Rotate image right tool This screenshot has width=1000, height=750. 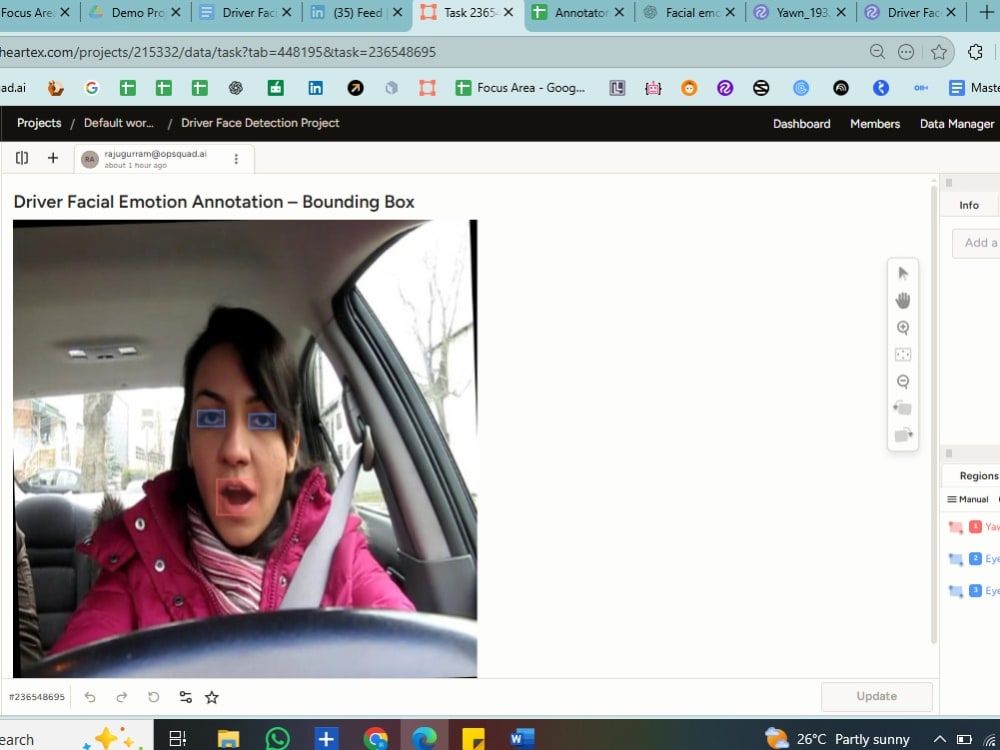[x=902, y=436]
